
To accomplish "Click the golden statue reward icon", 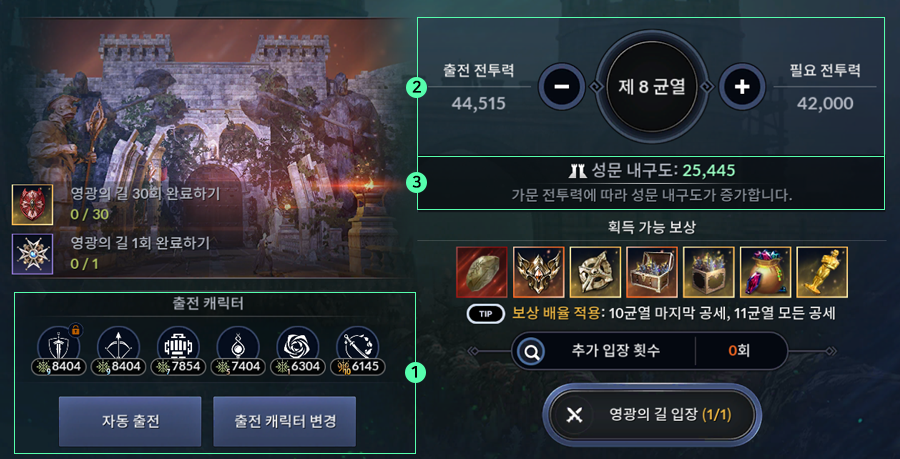I will click(x=823, y=272).
